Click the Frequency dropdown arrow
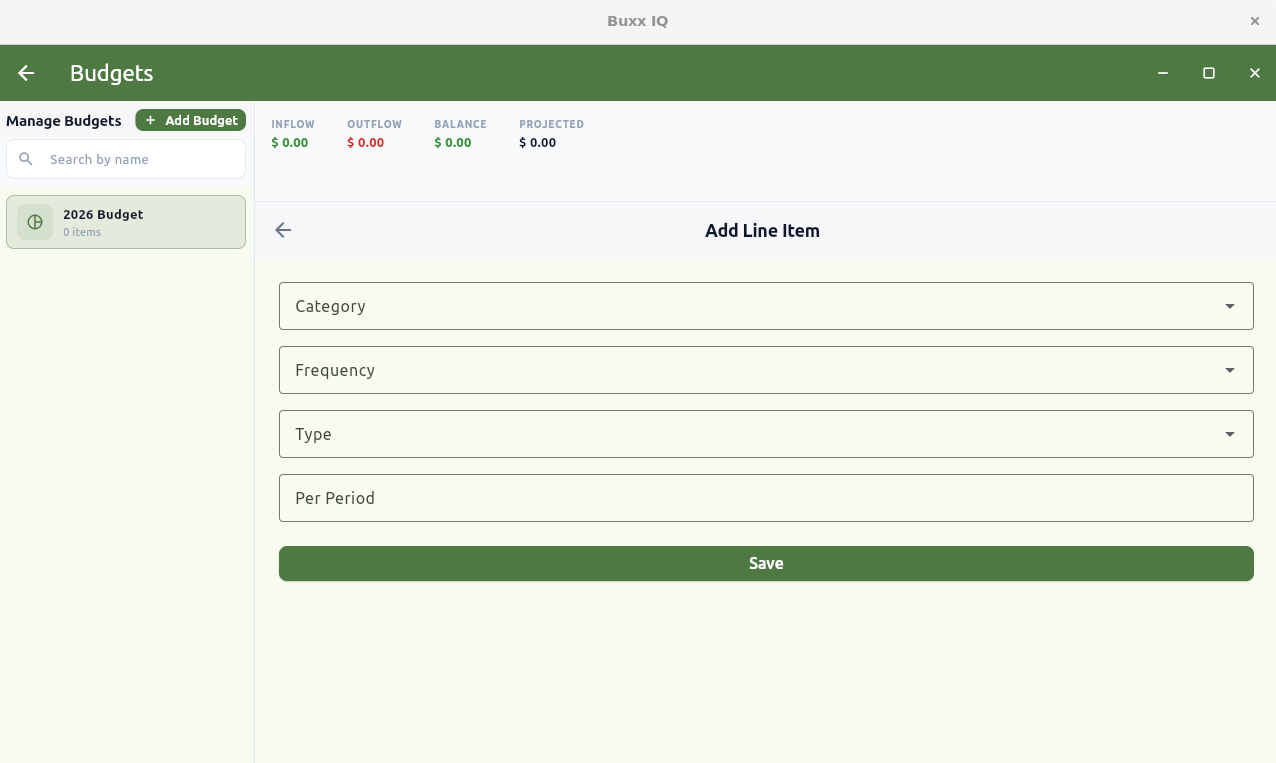Image resolution: width=1276 pixels, height=763 pixels. click(x=1230, y=370)
